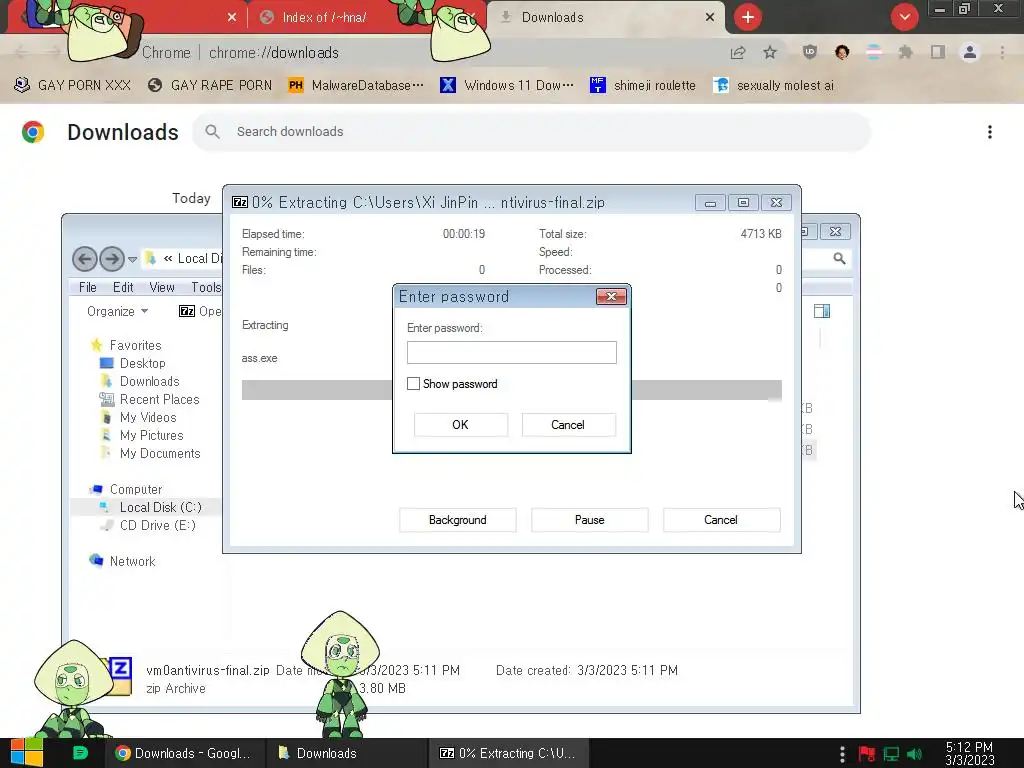Confirm the password with OK
1024x768 pixels.
click(x=460, y=424)
